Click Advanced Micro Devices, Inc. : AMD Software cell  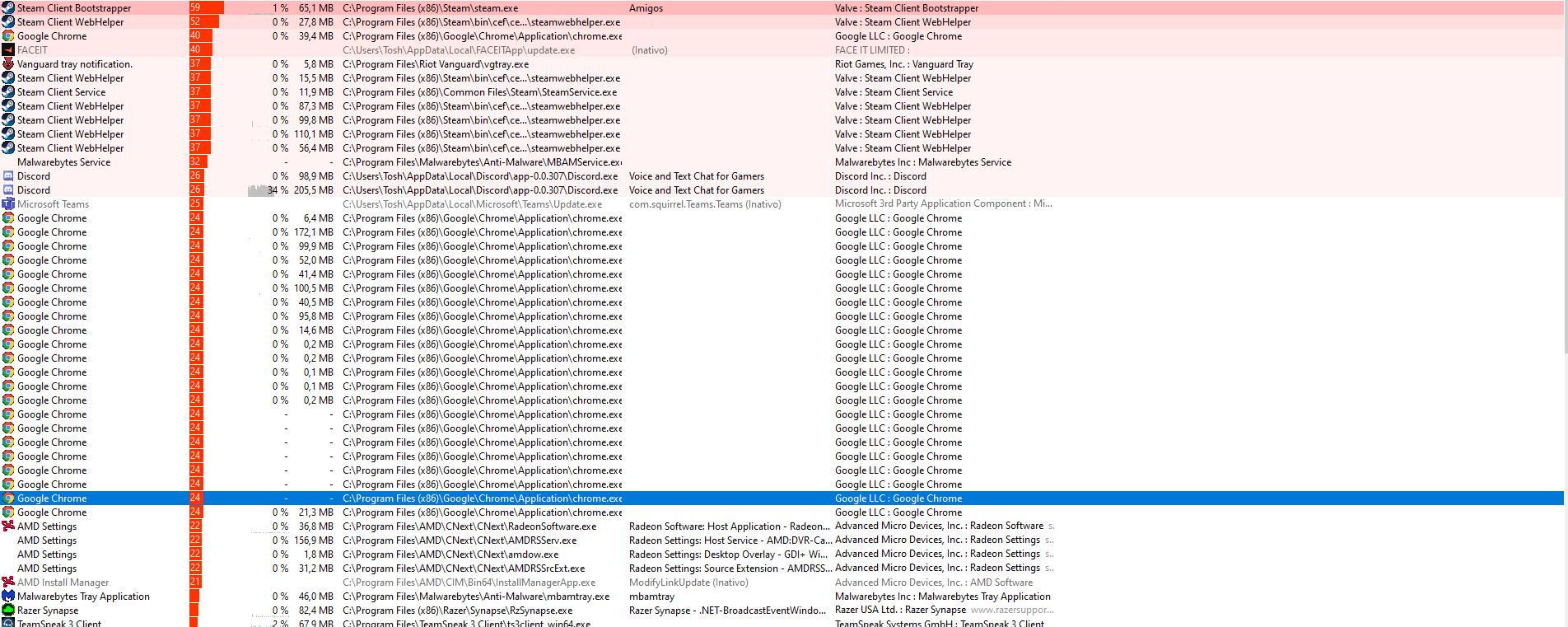pos(934,583)
